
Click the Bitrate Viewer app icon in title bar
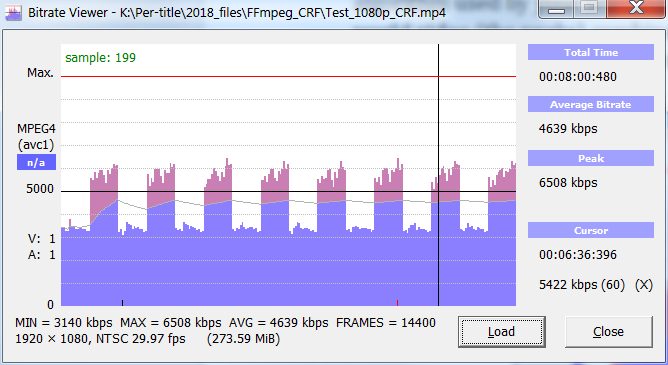pos(13,13)
